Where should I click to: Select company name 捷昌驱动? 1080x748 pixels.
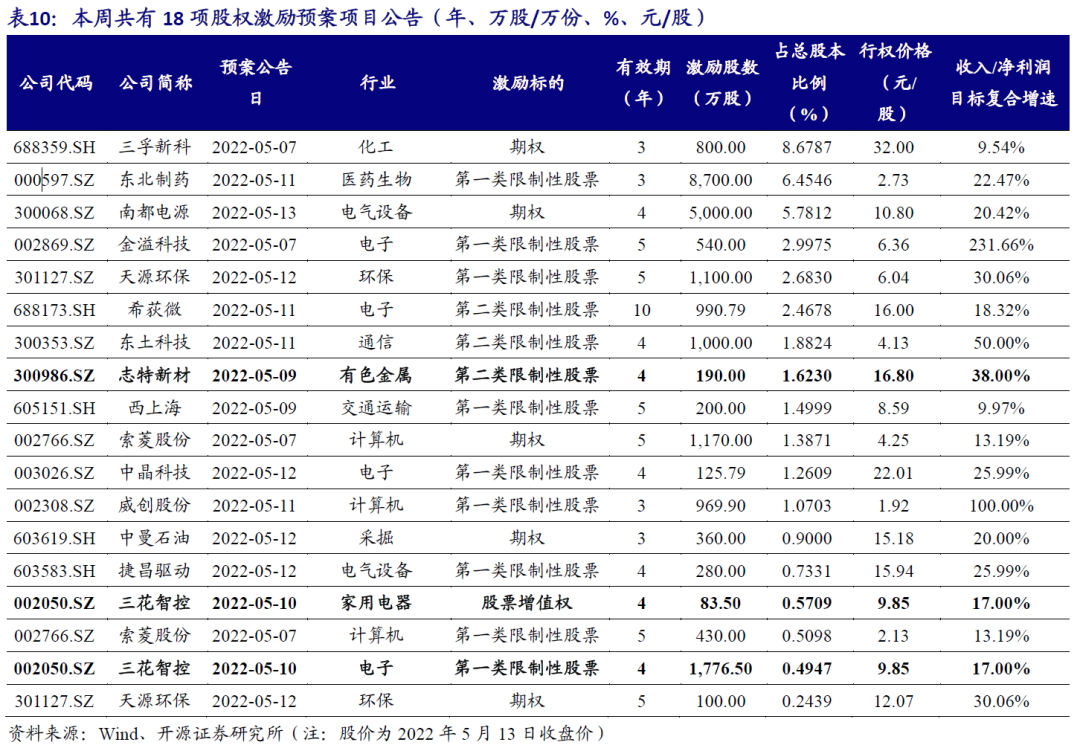(x=155, y=570)
